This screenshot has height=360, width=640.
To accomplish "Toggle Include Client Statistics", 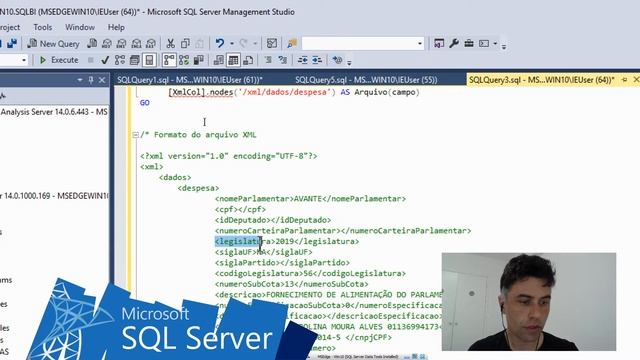I will [199, 60].
